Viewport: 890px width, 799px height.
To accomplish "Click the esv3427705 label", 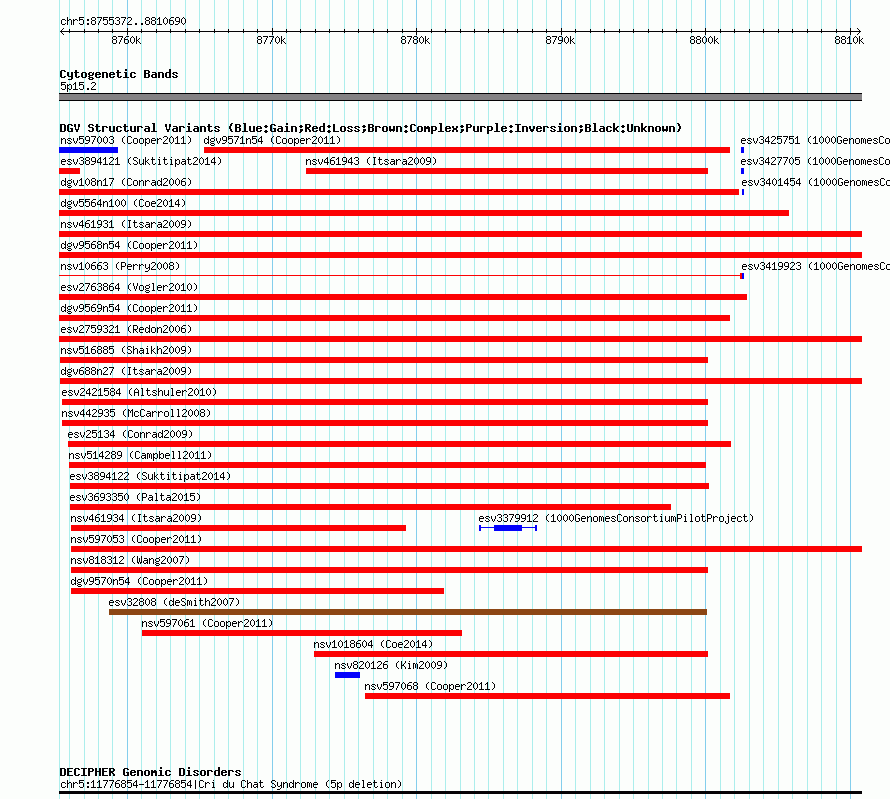I will pyautogui.click(x=815, y=161).
